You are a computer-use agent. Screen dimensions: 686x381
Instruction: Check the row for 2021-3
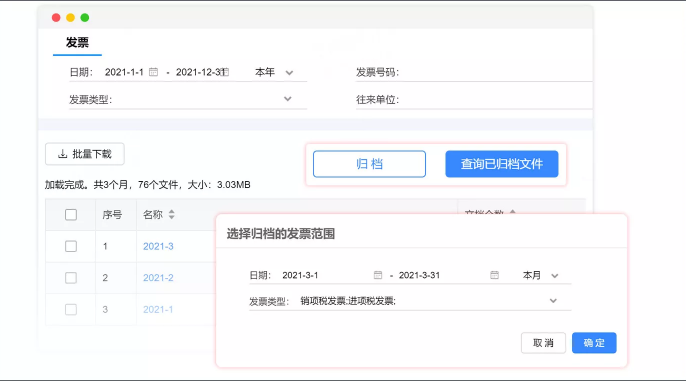pyautogui.click(x=71, y=246)
